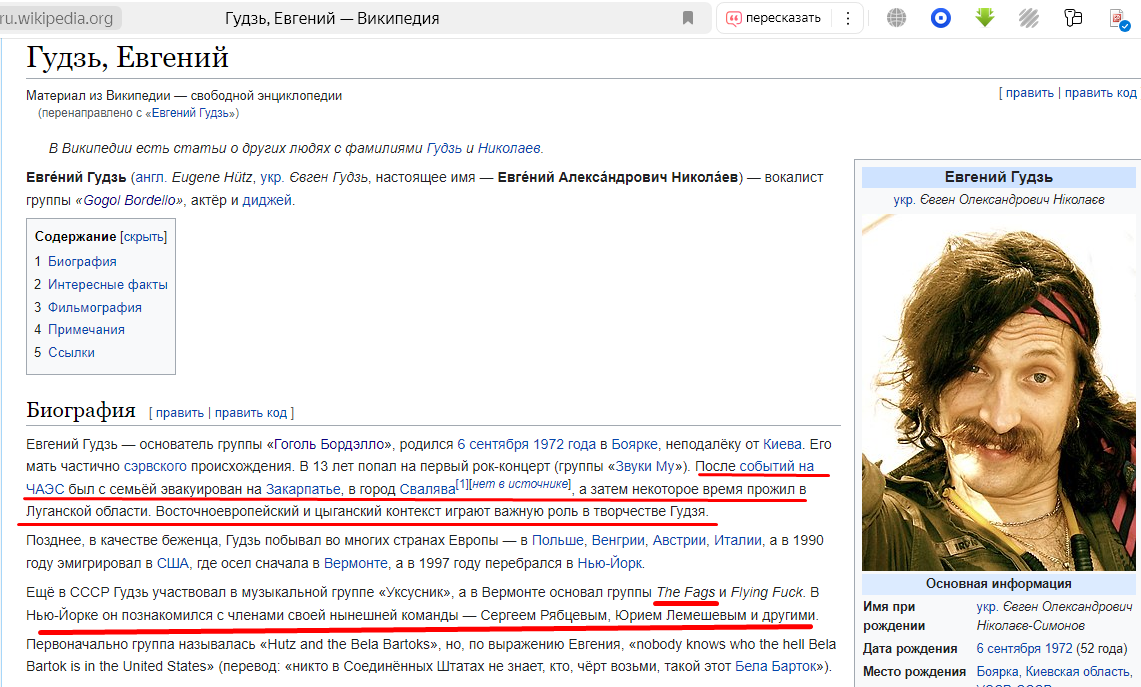Open the 'укр.' link under infobox title
This screenshot has width=1141, height=687.
(x=905, y=199)
